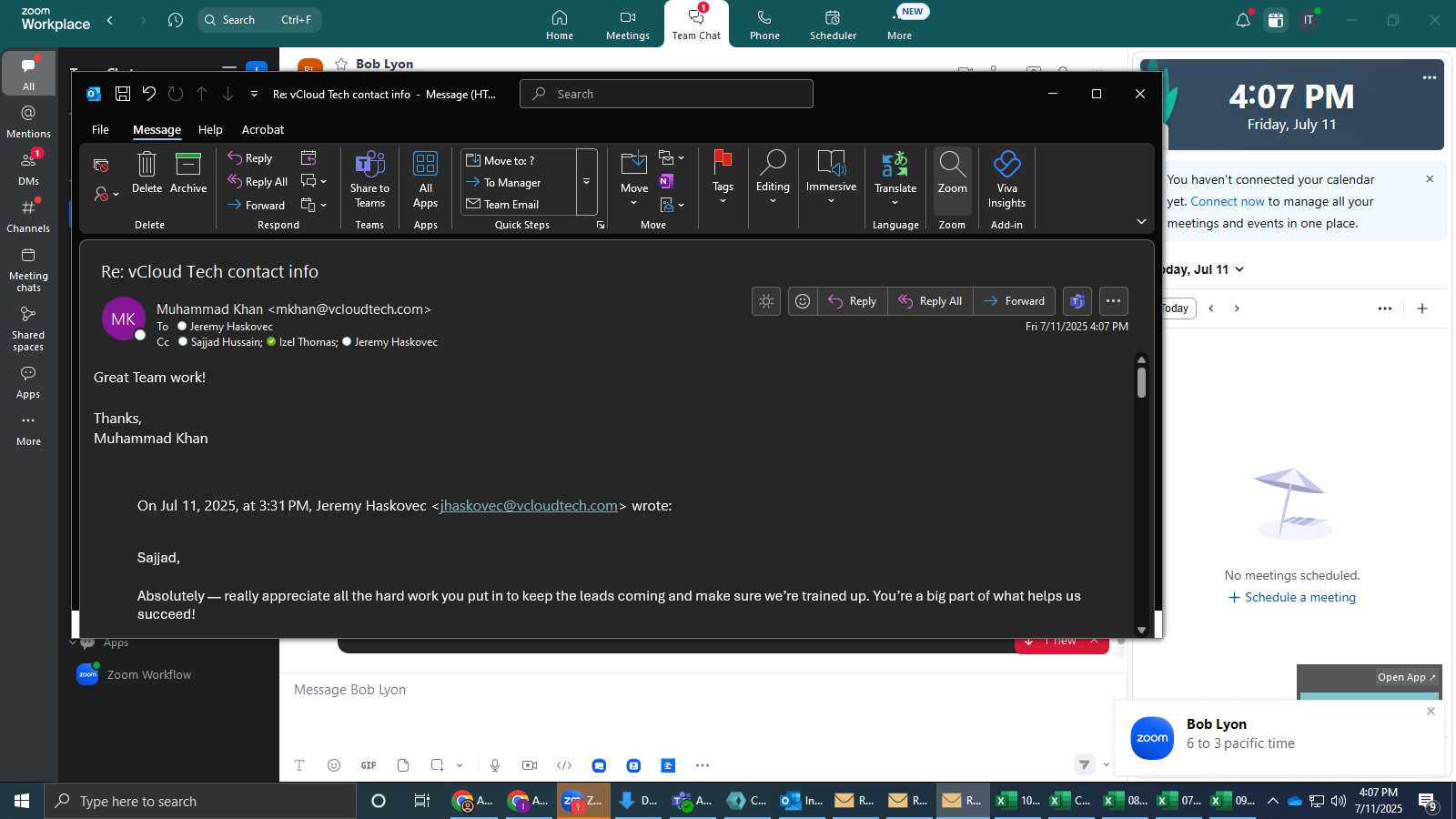Open the Help ribbon tab
Image resolution: width=1456 pixels, height=819 pixels.
(x=210, y=129)
